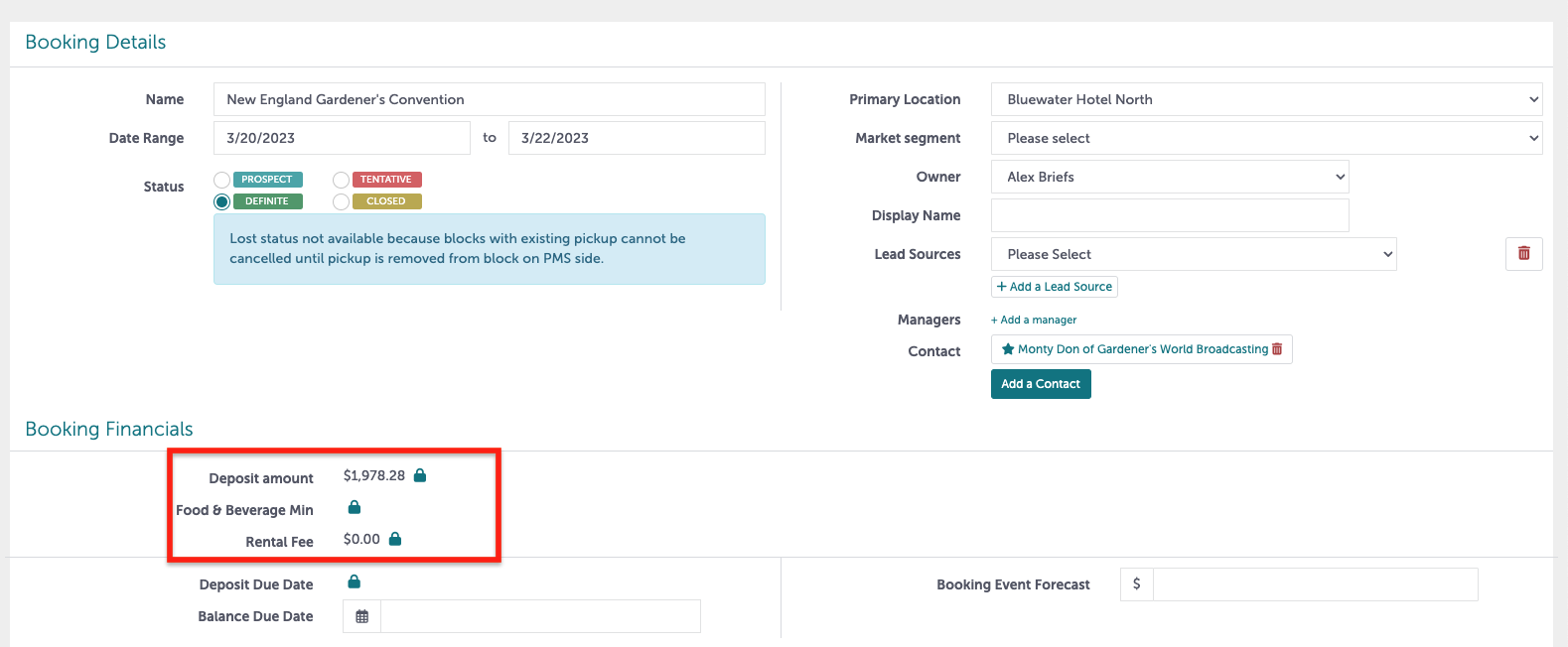Click the start date field 3/20/2023
This screenshot has height=647, width=1568.
tap(342, 138)
